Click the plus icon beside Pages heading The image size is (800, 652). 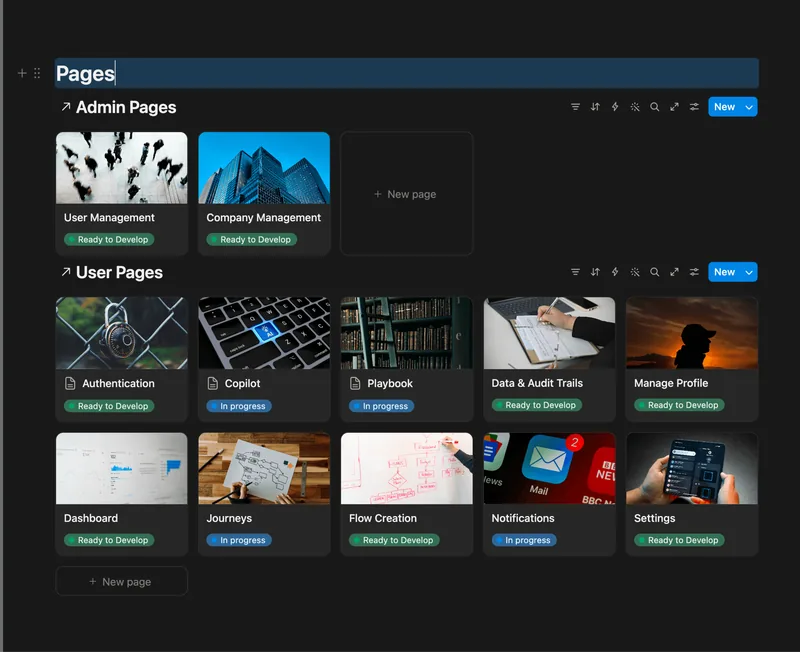click(22, 73)
